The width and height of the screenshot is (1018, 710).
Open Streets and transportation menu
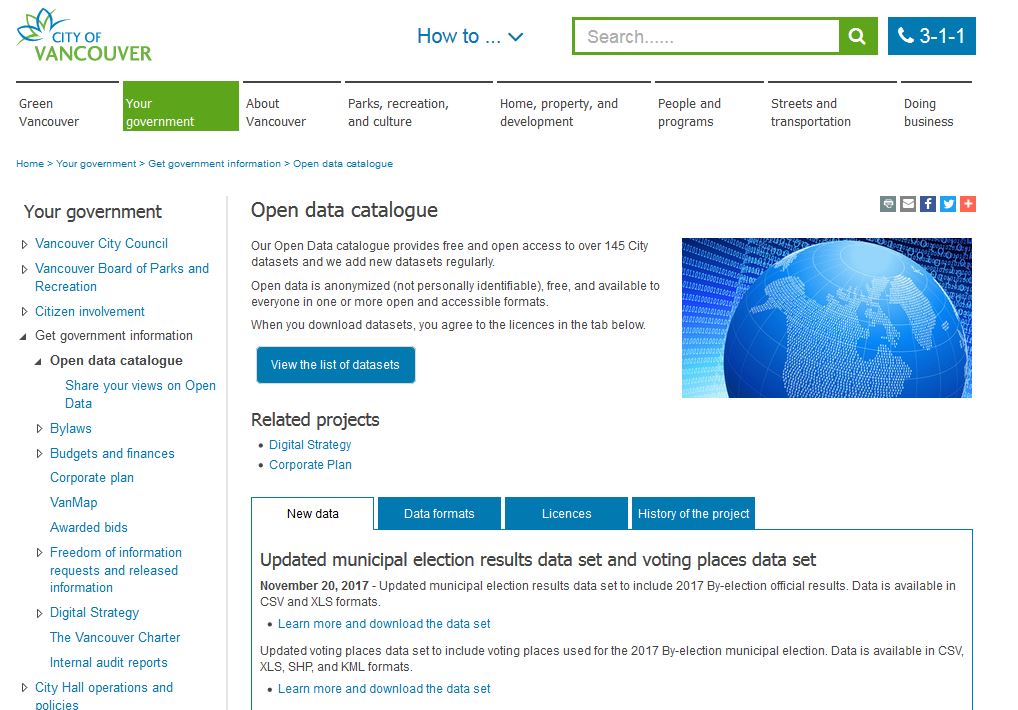coord(832,106)
